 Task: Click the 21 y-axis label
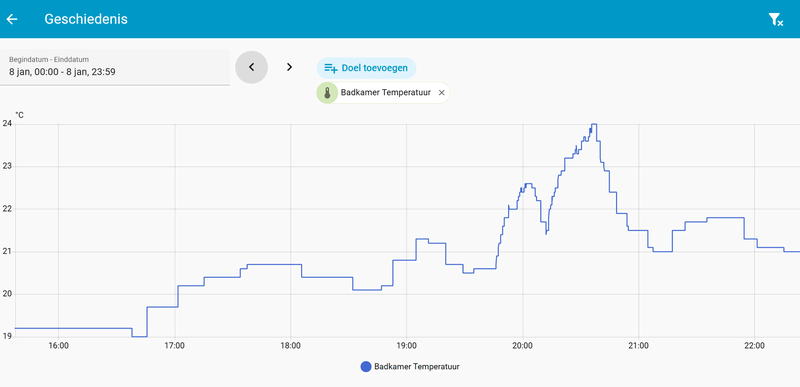(7, 251)
